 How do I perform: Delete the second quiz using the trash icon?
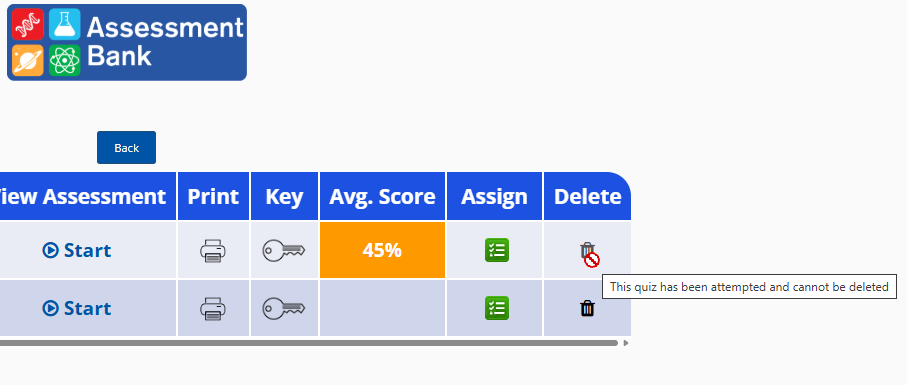pyautogui.click(x=587, y=308)
